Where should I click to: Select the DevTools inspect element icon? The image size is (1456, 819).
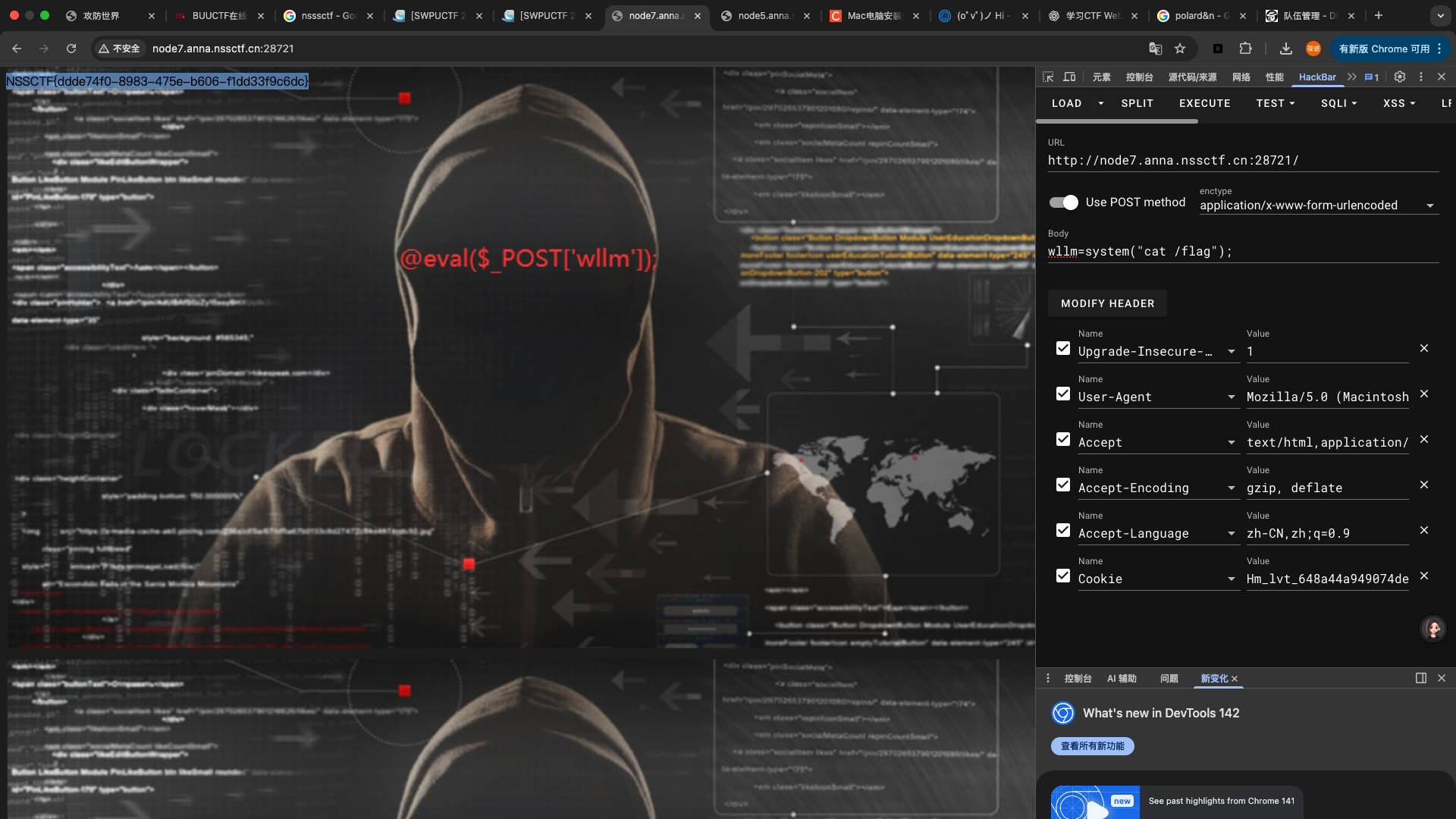1048,77
